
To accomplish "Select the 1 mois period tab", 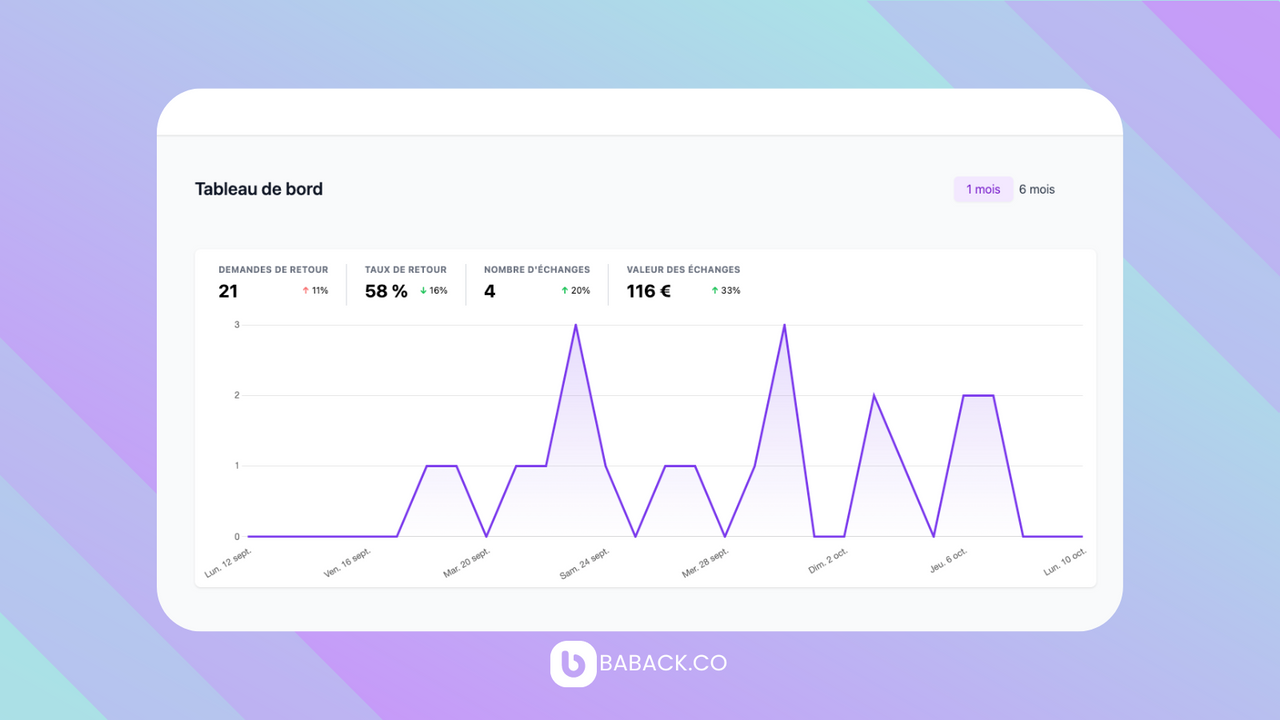I will (983, 189).
